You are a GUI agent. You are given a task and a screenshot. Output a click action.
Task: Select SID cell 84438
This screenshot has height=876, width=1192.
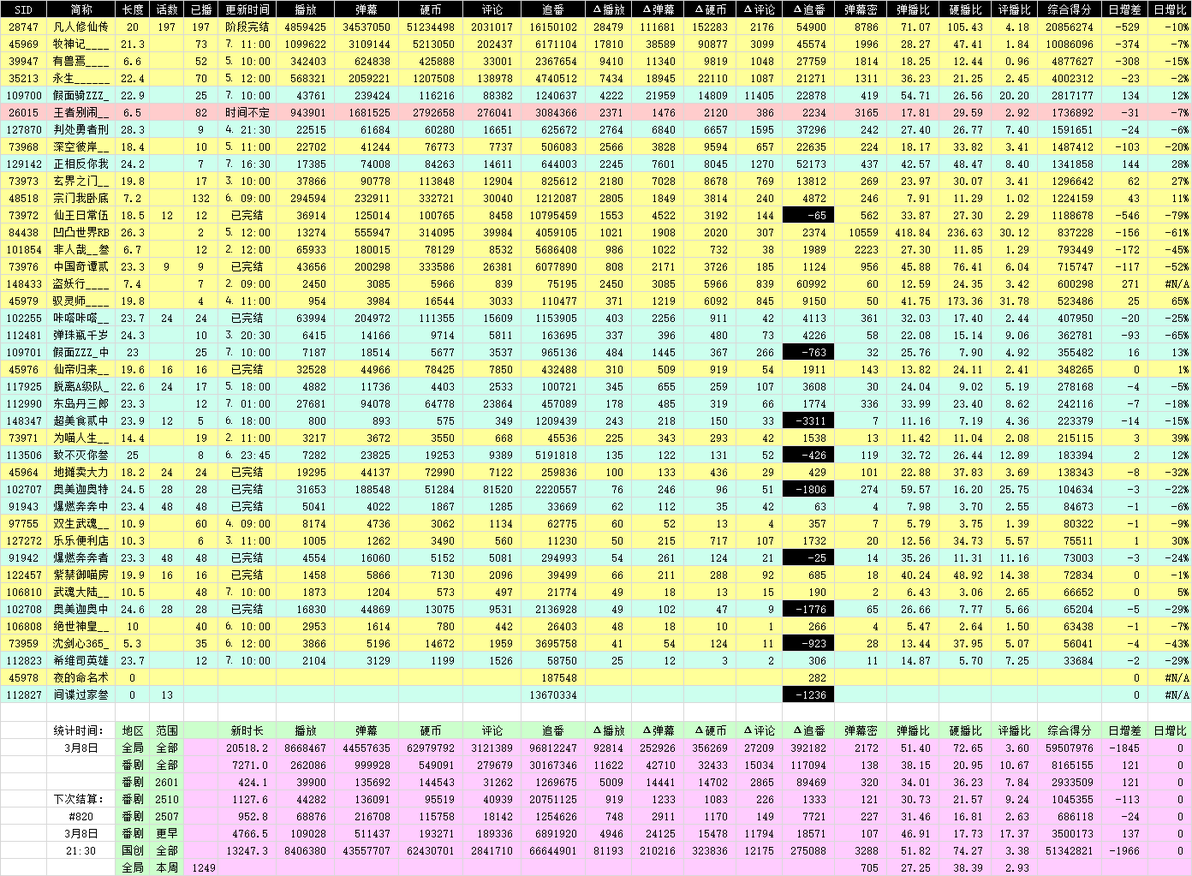[x=23, y=233]
